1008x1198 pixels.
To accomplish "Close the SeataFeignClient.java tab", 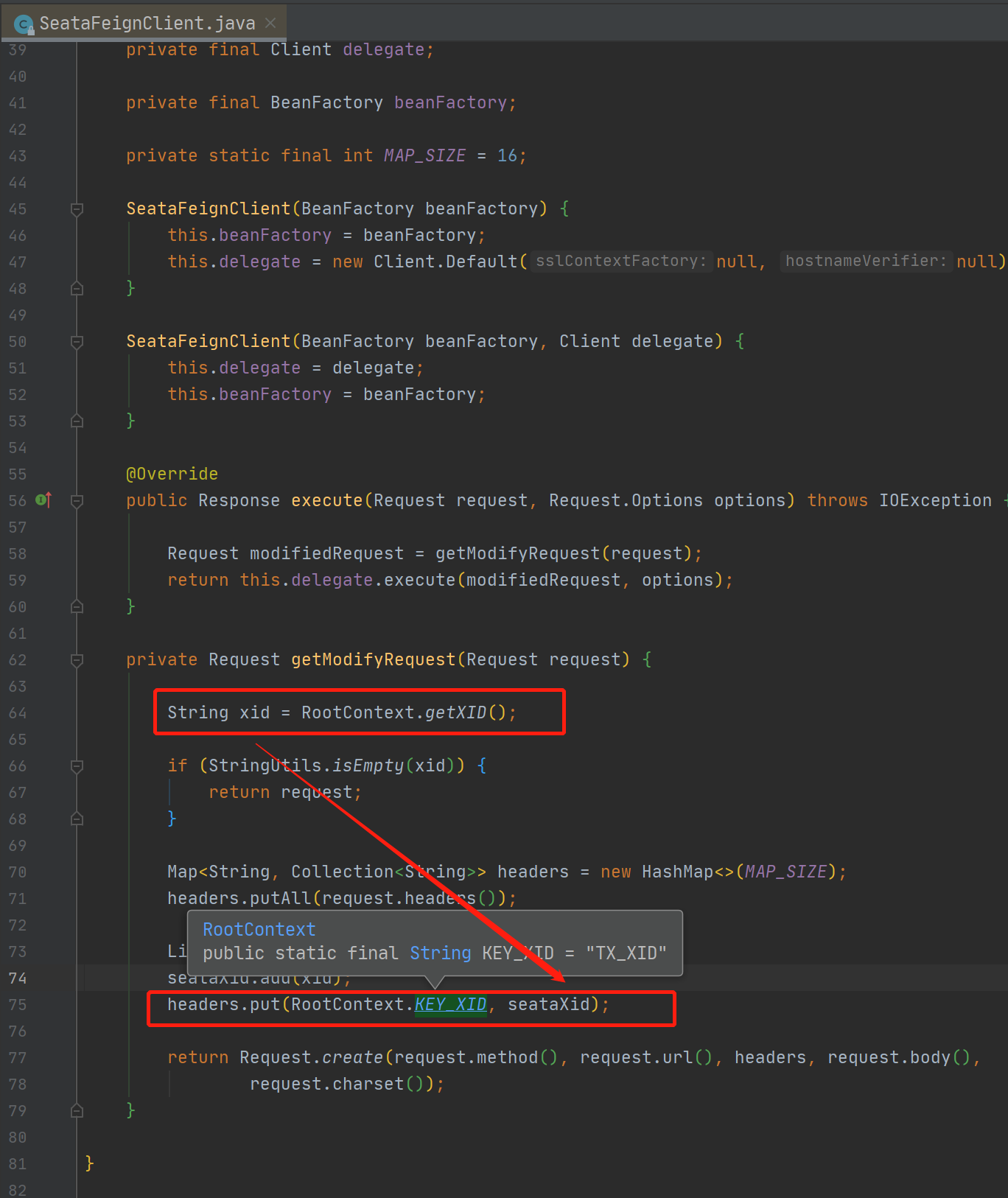I will 270,23.
